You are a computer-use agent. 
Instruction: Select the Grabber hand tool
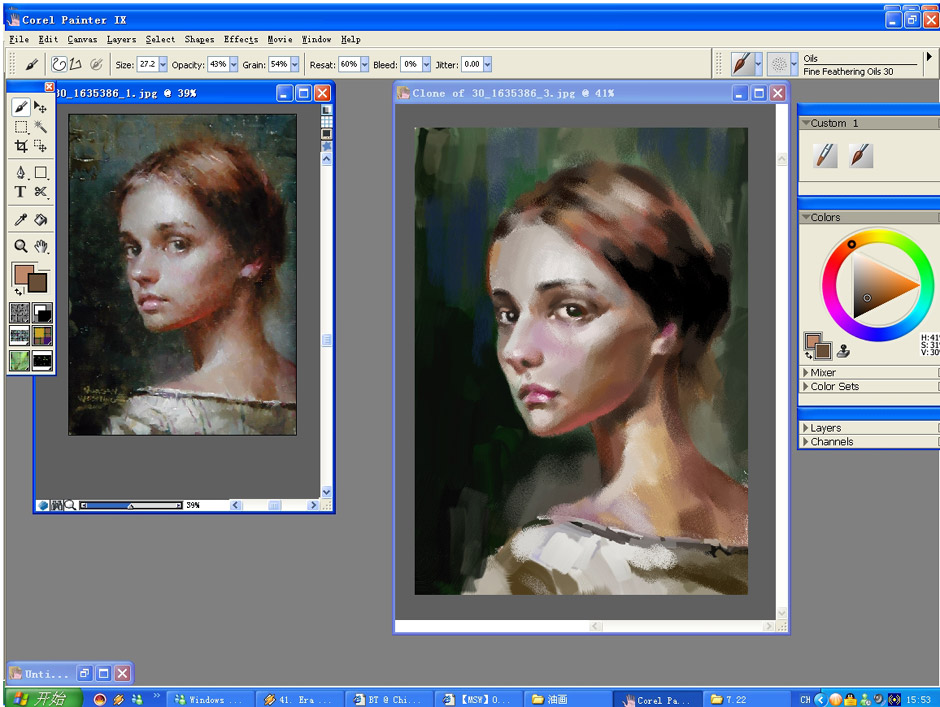40,246
